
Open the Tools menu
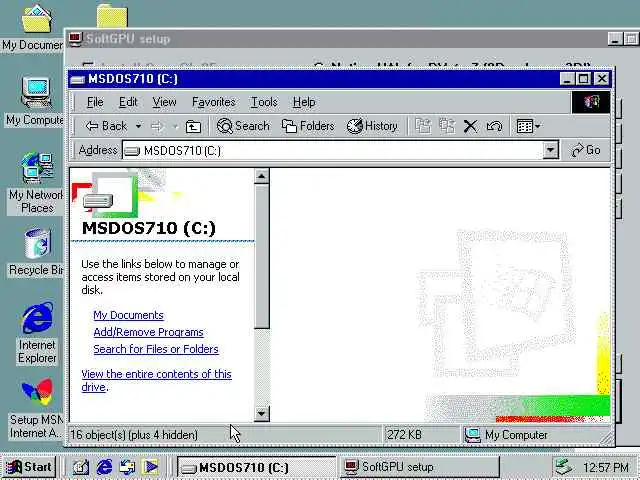(x=264, y=102)
